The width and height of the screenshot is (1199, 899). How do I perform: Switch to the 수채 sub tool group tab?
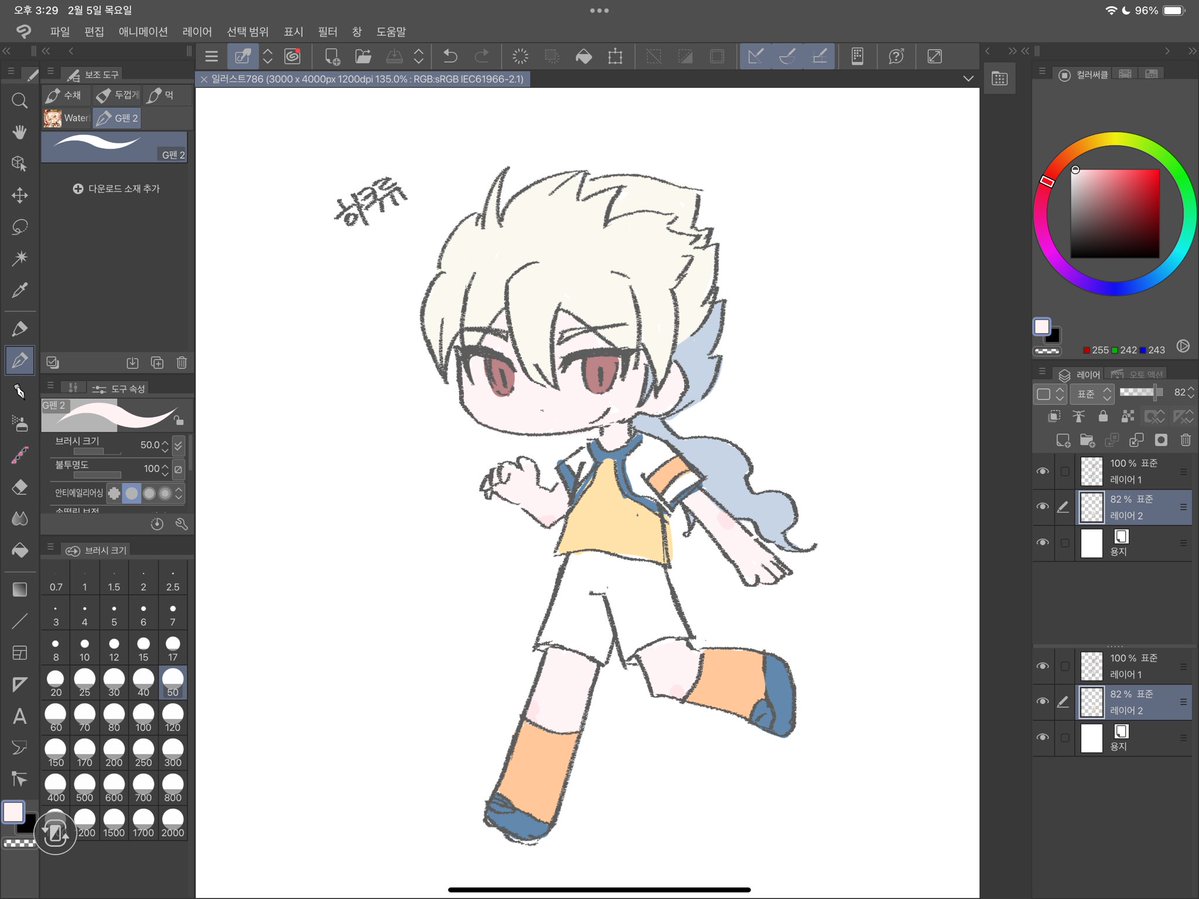64,95
